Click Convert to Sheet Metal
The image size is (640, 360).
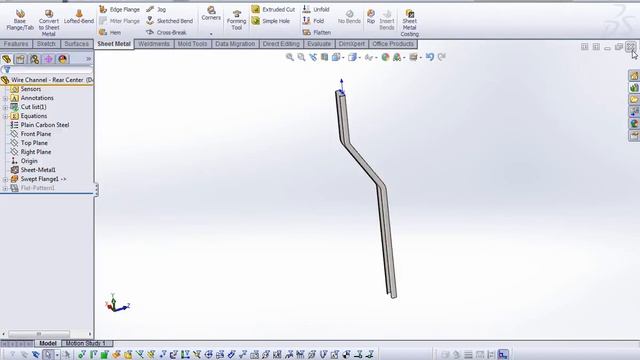pyautogui.click(x=49, y=23)
